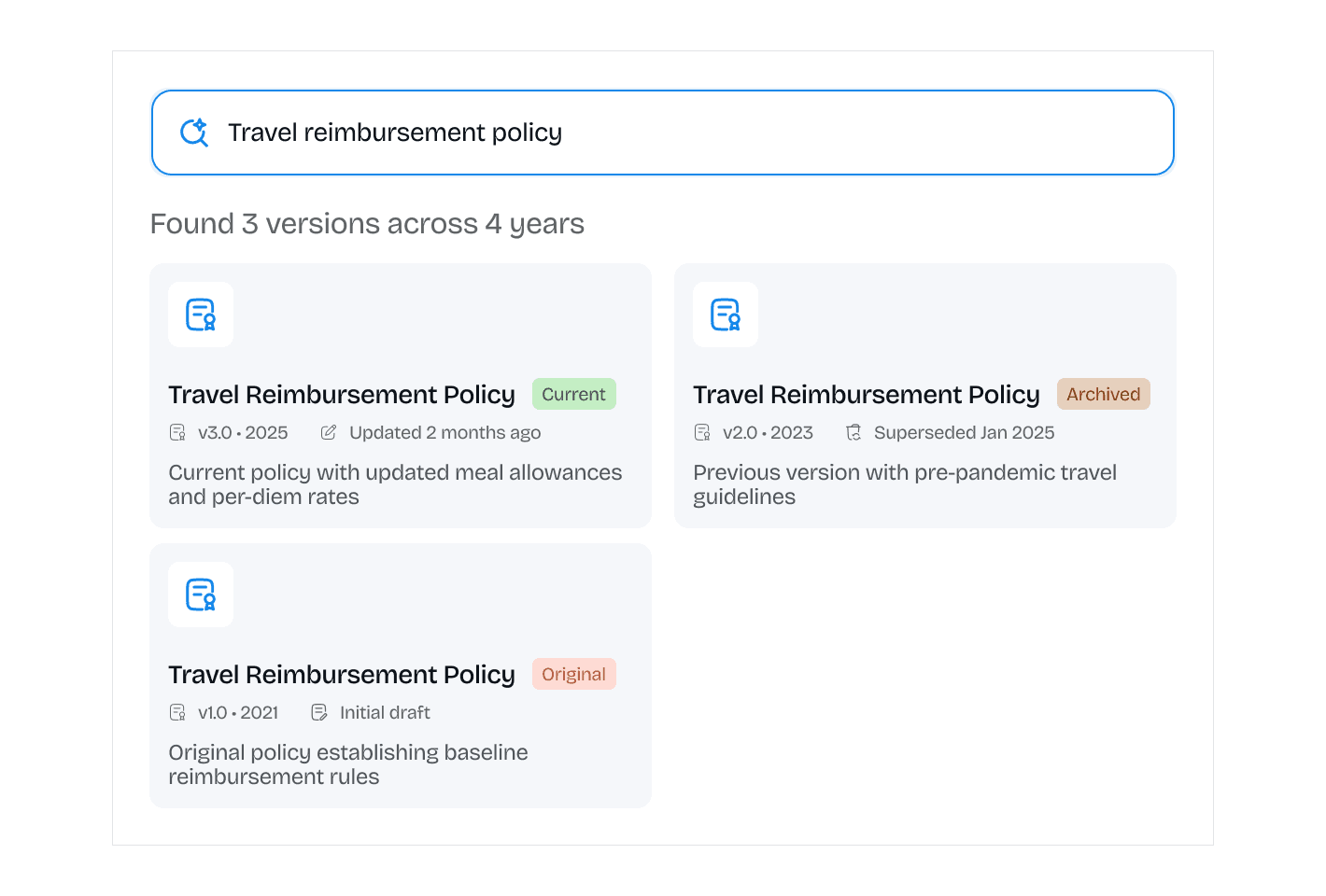The width and height of the screenshot is (1326, 896).
Task: Click the small version icon beside v1.0 • 2021
Action: (x=177, y=712)
